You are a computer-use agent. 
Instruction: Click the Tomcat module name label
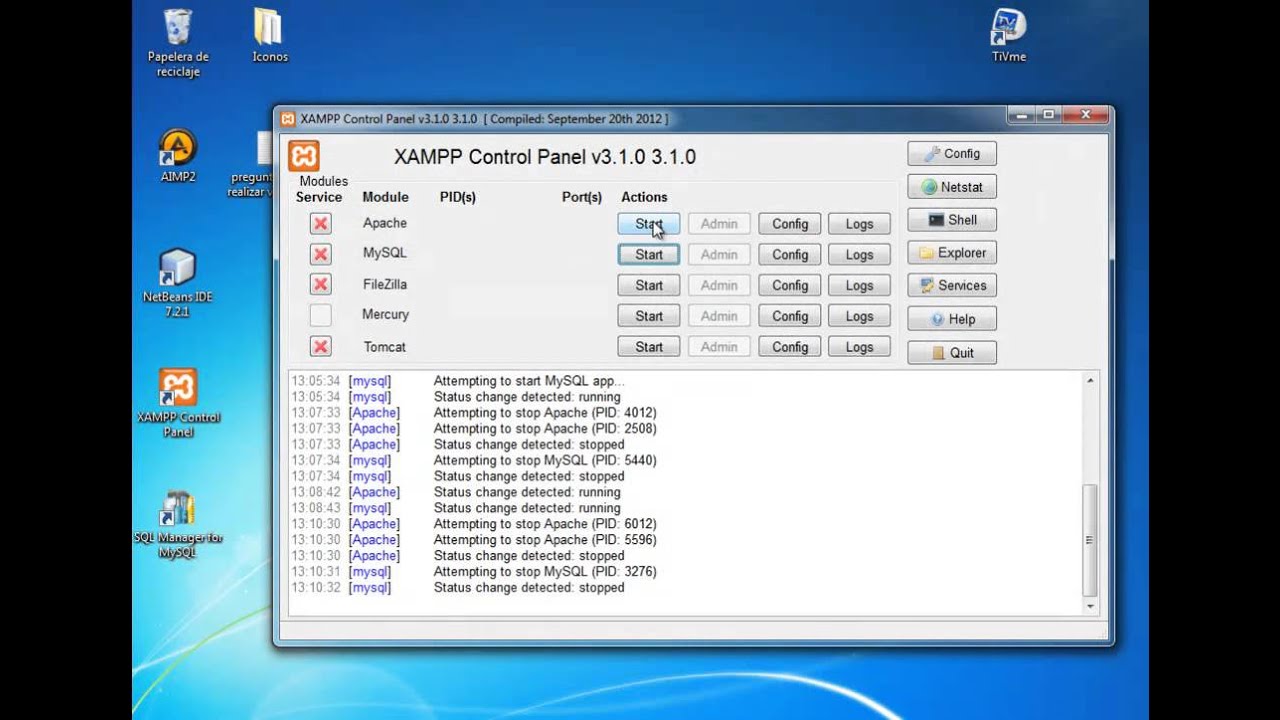tap(385, 346)
